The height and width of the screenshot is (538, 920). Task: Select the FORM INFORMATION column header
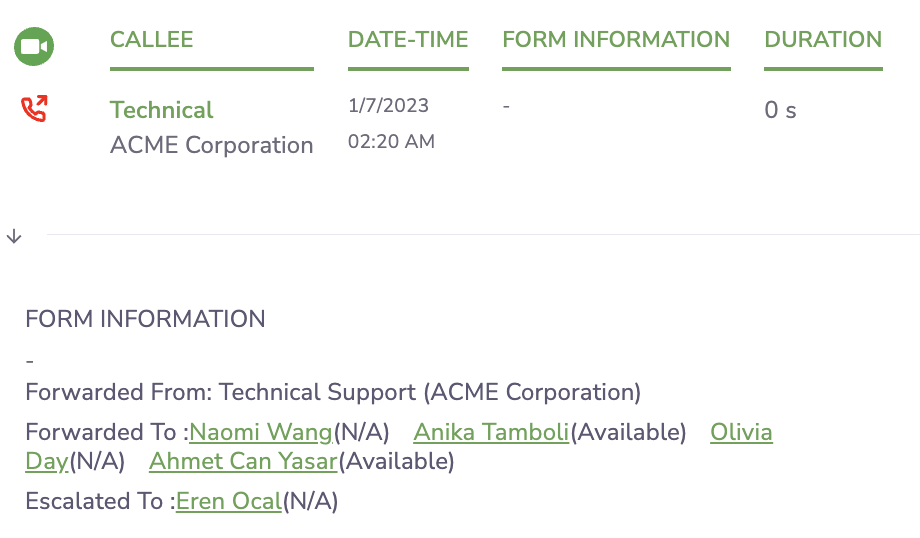616,40
